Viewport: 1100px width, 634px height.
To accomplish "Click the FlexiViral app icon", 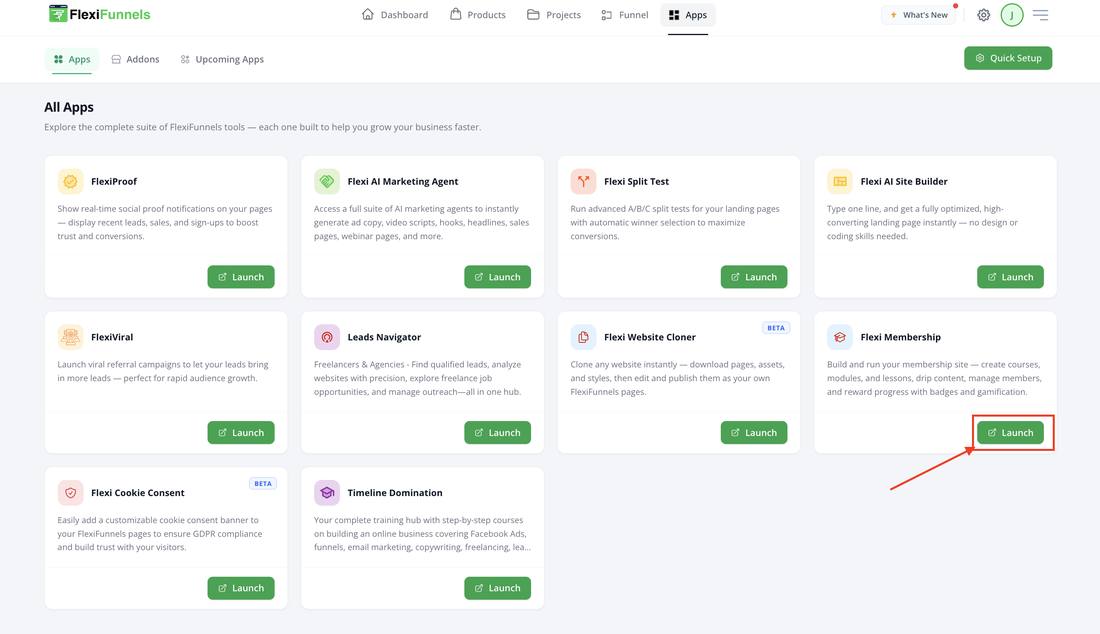I will tap(70, 337).
